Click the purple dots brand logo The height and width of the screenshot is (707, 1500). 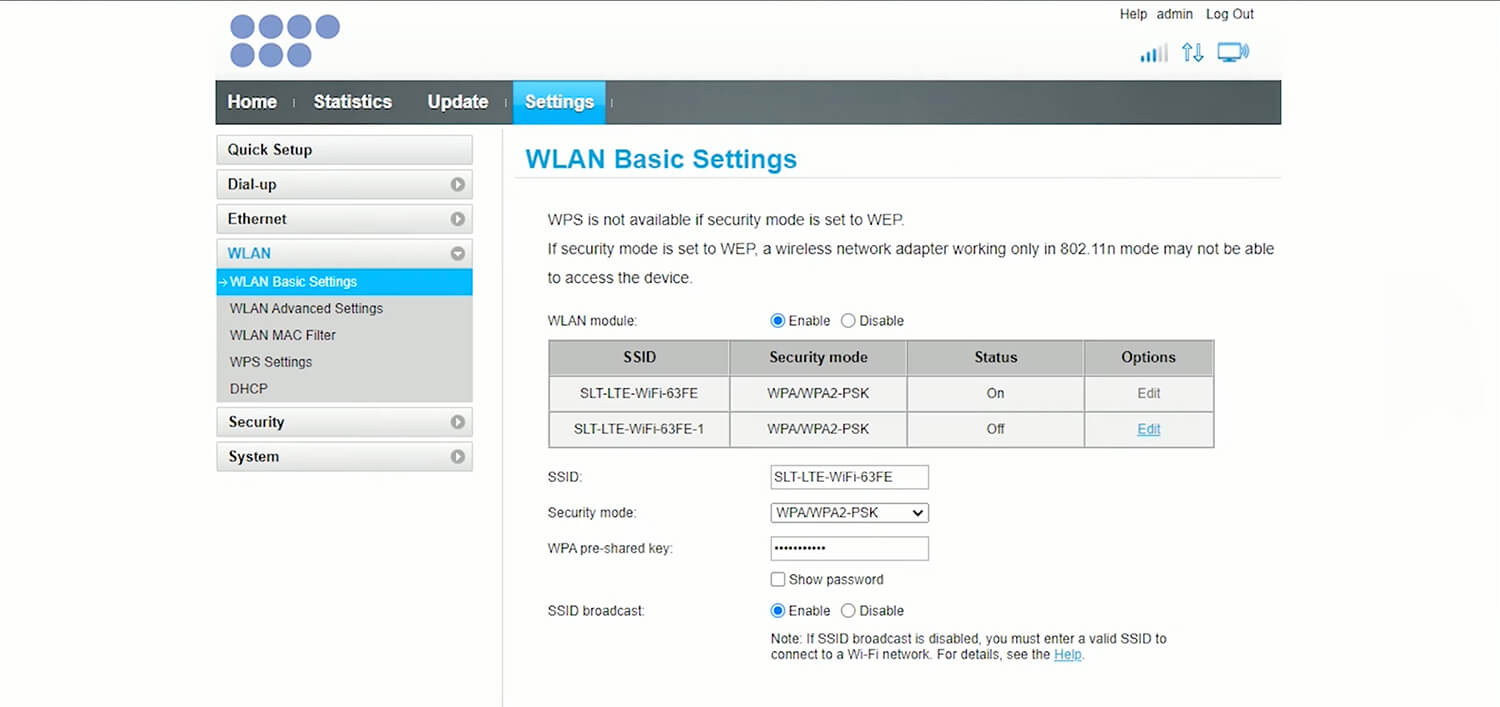coord(285,41)
